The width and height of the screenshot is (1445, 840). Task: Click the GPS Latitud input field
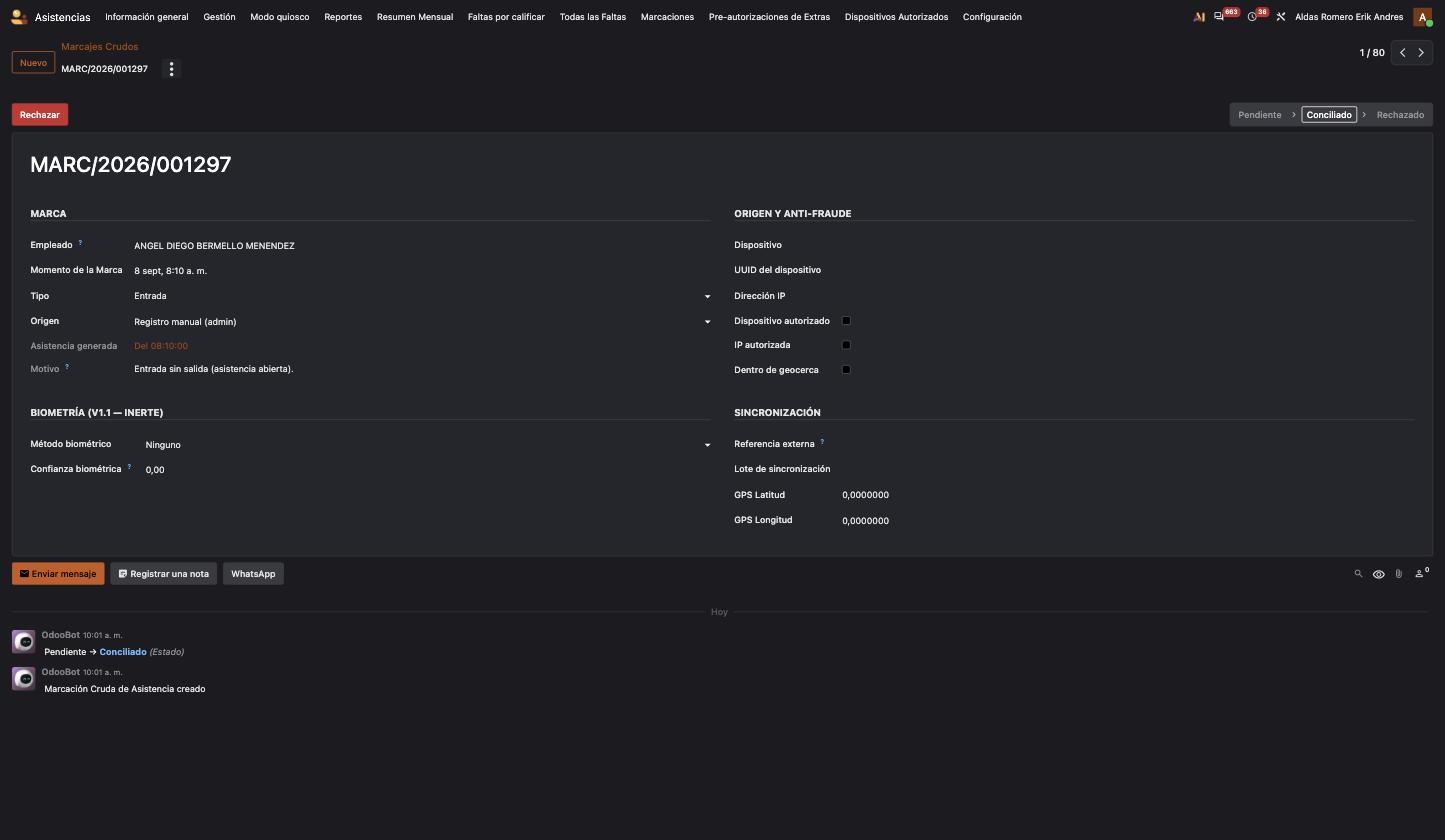pos(1127,495)
